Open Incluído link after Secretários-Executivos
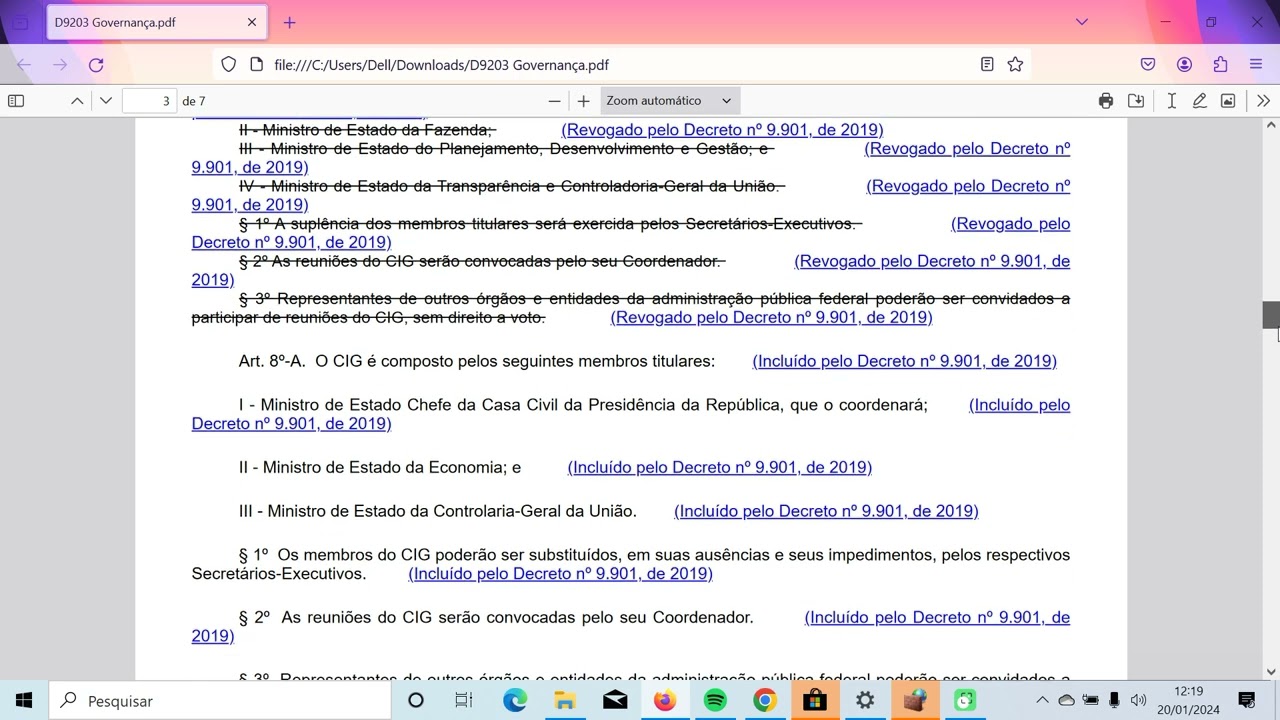Viewport: 1280px width, 720px height. pos(560,574)
